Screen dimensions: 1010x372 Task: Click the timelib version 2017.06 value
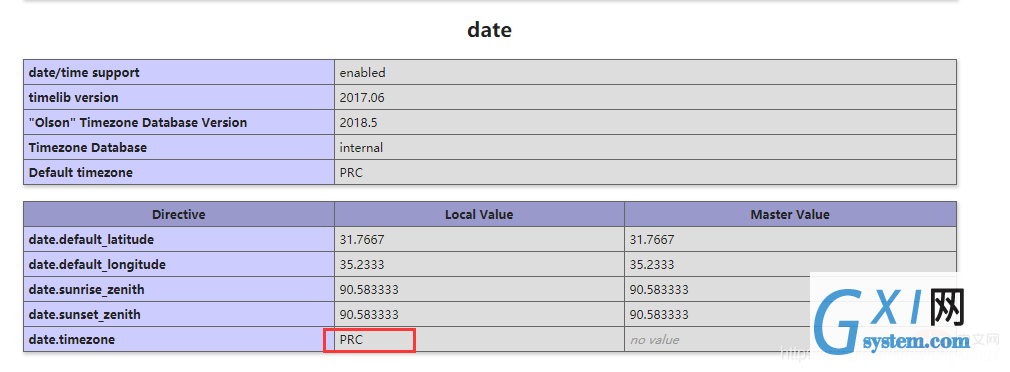[362, 98]
